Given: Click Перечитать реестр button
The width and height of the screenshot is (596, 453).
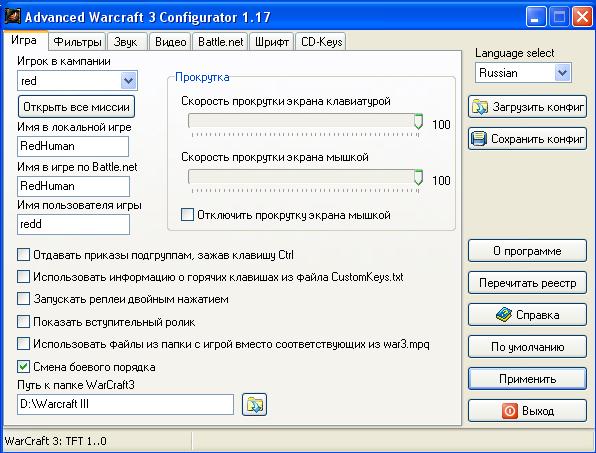Looking at the screenshot, I should [527, 283].
